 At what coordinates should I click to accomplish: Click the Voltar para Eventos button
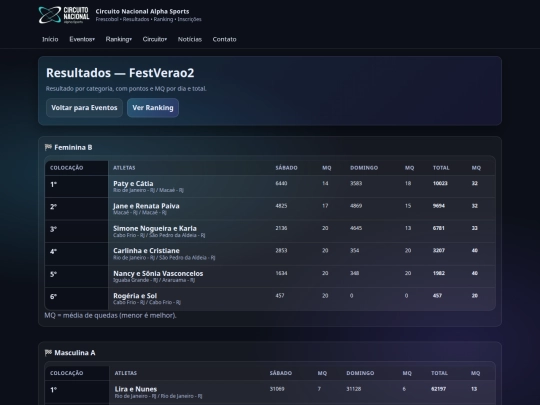84,108
